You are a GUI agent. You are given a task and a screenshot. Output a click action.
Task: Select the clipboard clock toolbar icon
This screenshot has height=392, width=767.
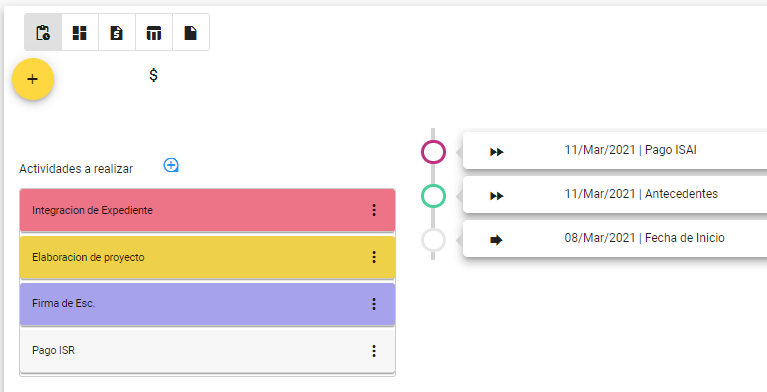[x=43, y=32]
